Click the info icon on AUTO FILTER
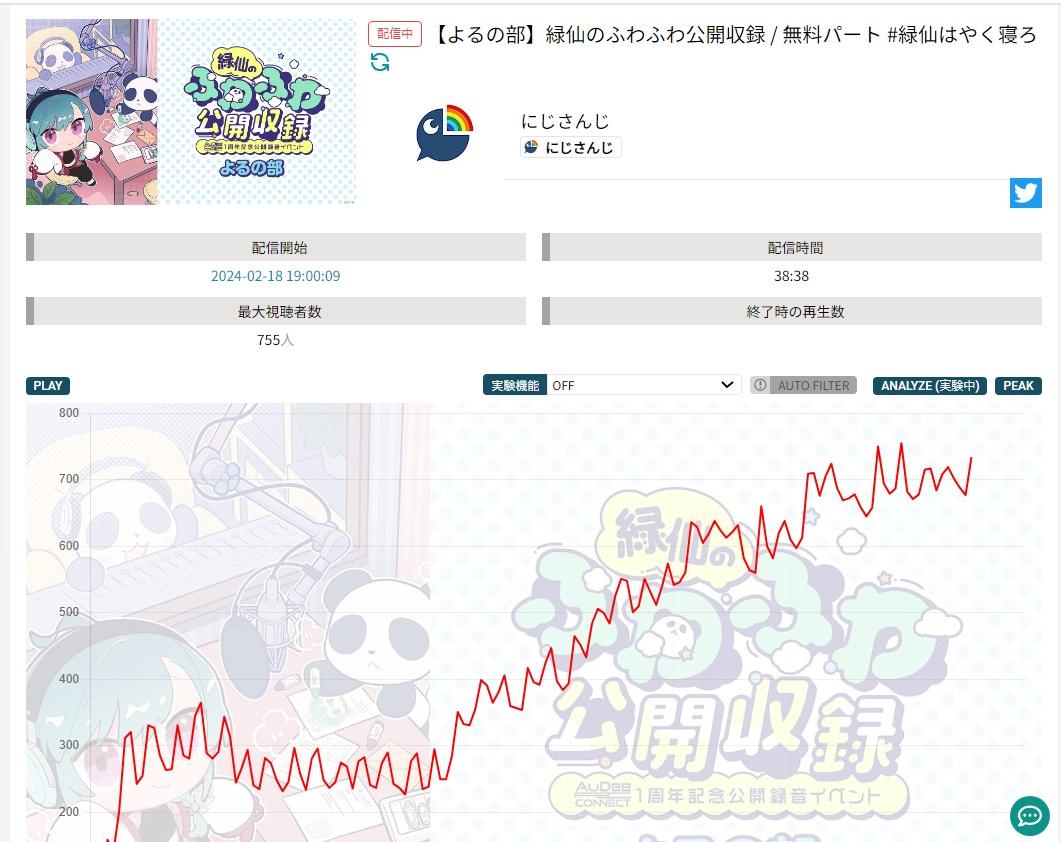Screen dimensions: 1061x842 [x=761, y=385]
